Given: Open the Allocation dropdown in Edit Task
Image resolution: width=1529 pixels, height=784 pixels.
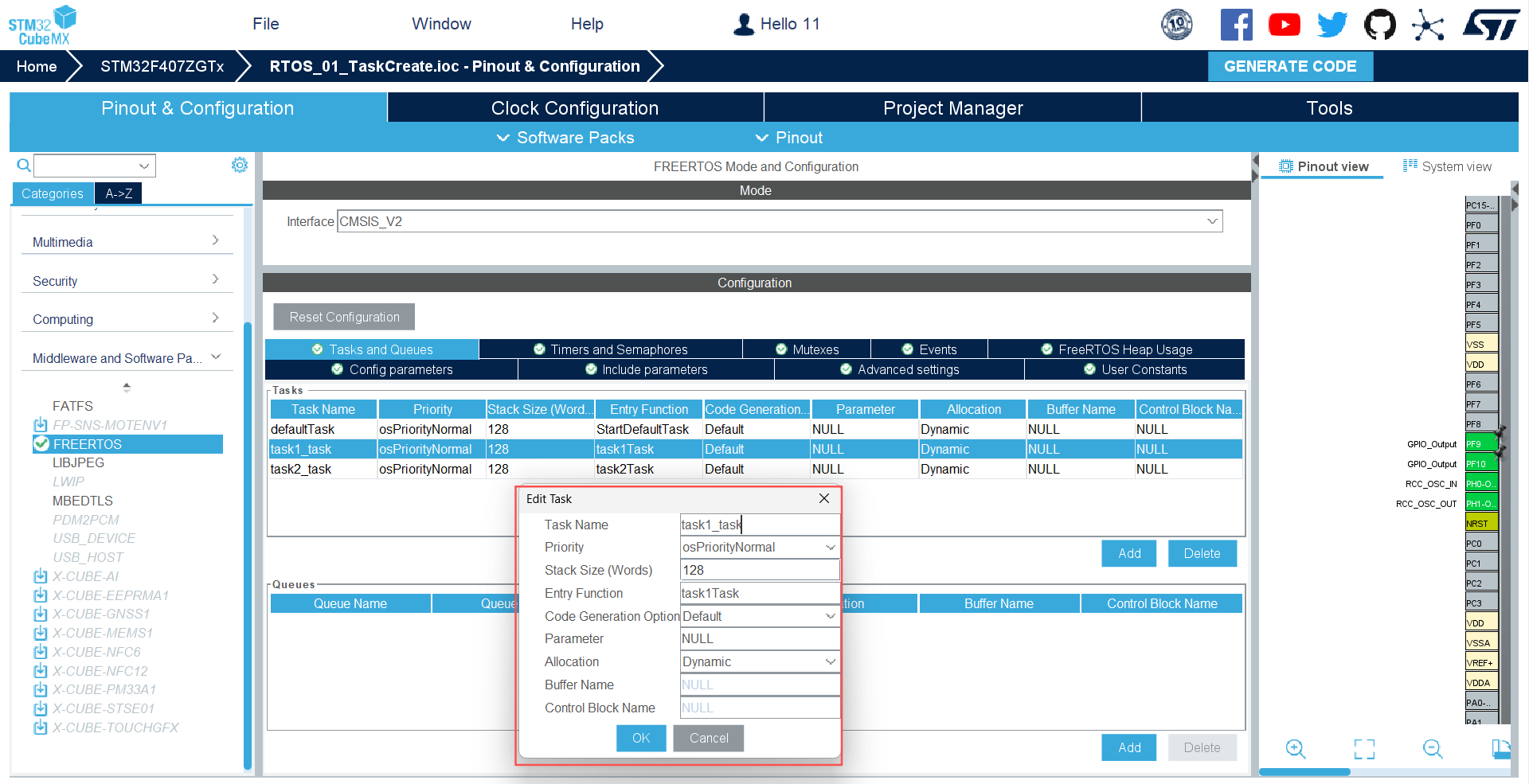Looking at the screenshot, I should pyautogui.click(x=831, y=661).
